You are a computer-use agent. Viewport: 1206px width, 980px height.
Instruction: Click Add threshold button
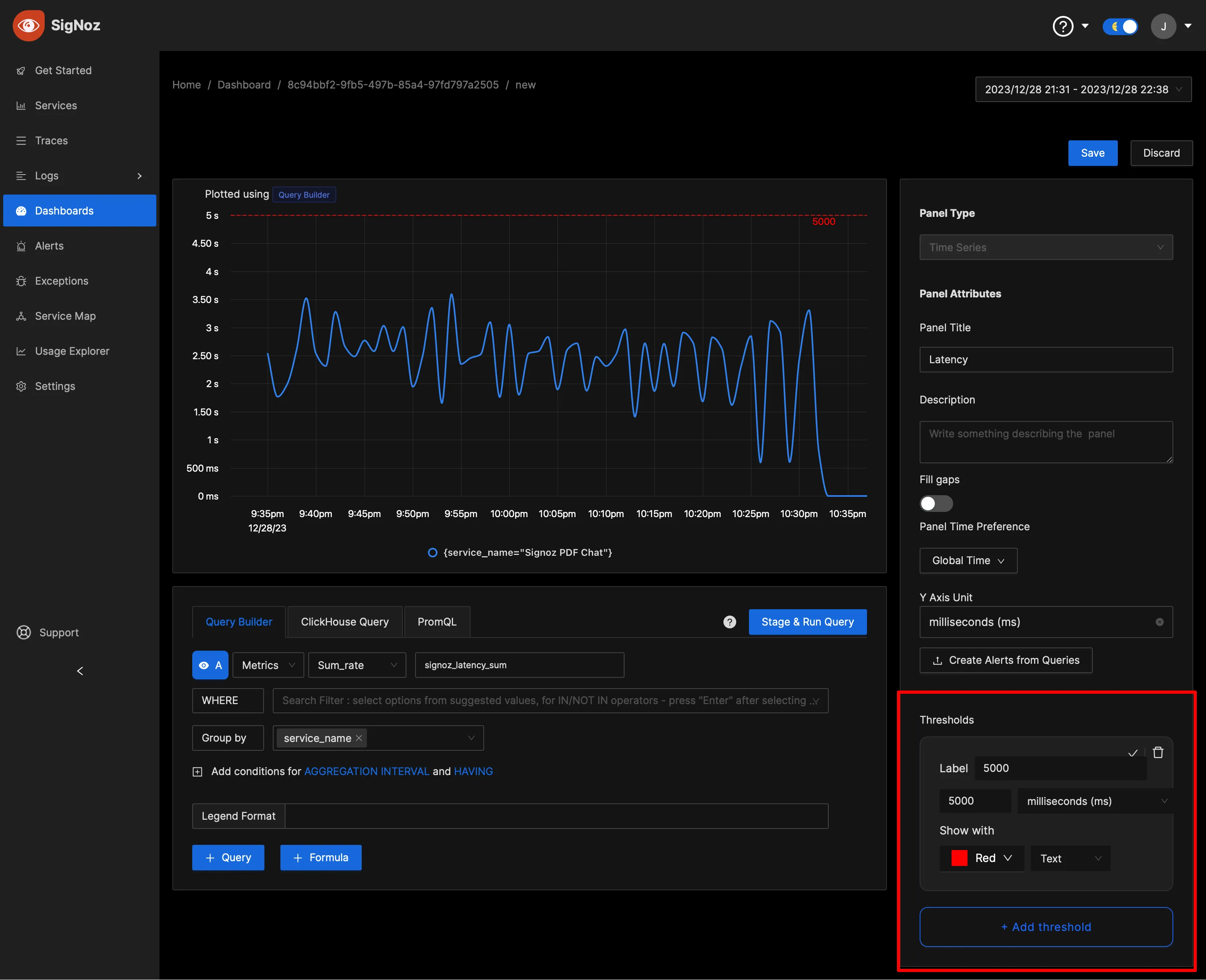1046,927
